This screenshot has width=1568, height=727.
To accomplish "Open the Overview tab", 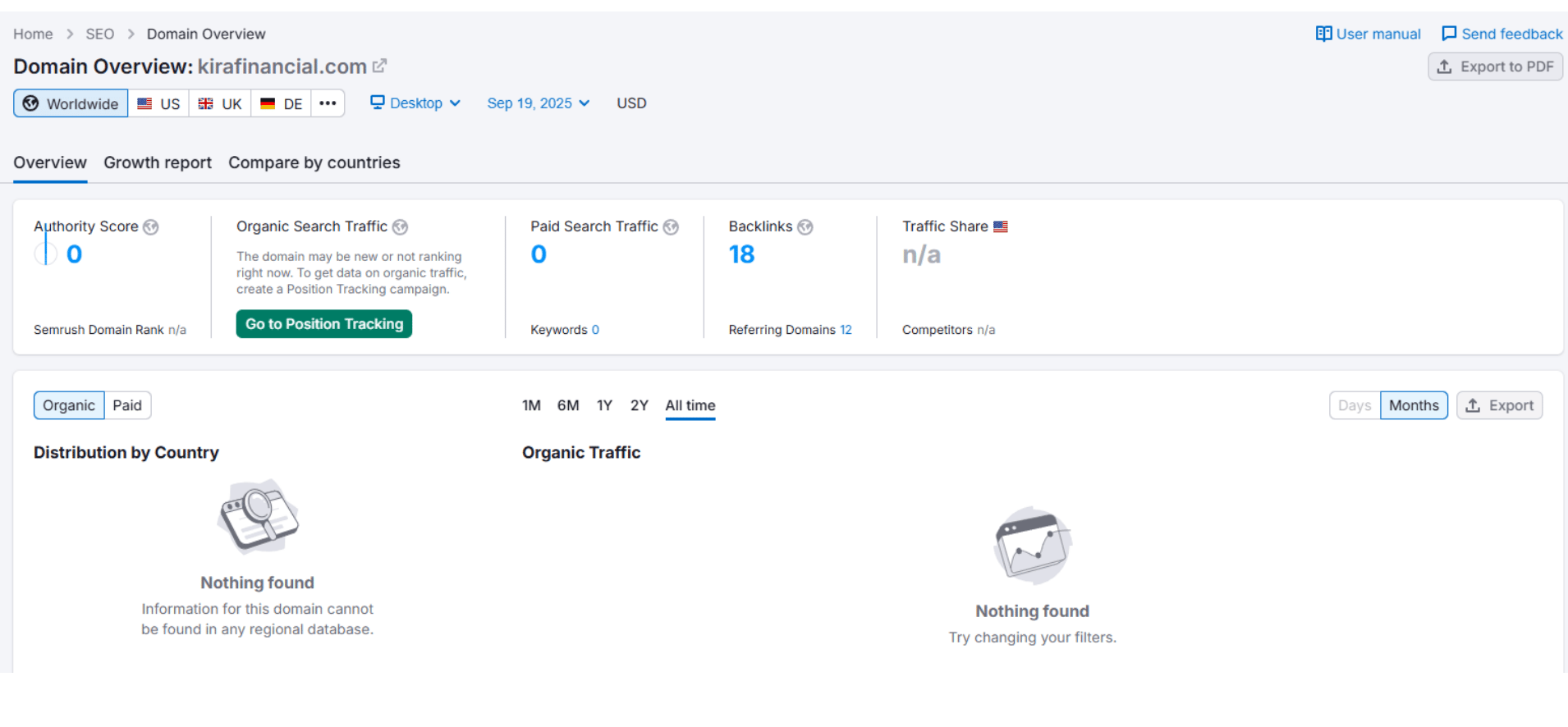I will (50, 162).
